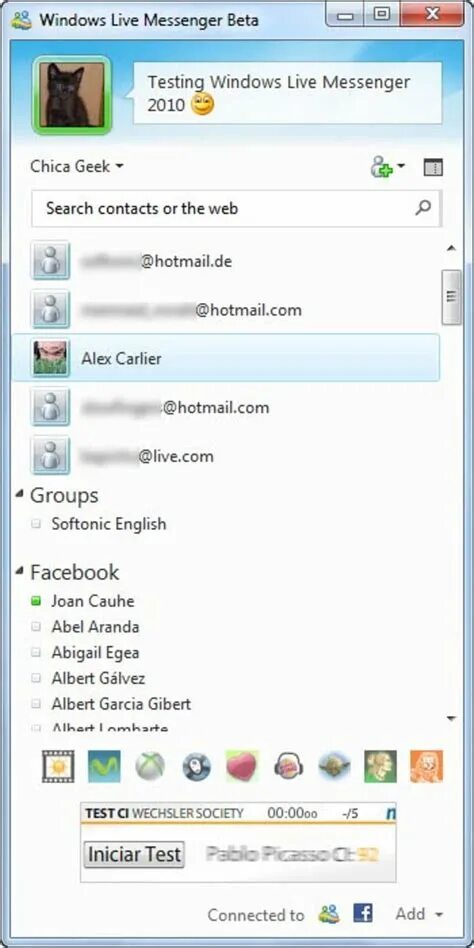Switch view with the layout icon
Viewport: 474px width, 948px height.
[x=433, y=167]
